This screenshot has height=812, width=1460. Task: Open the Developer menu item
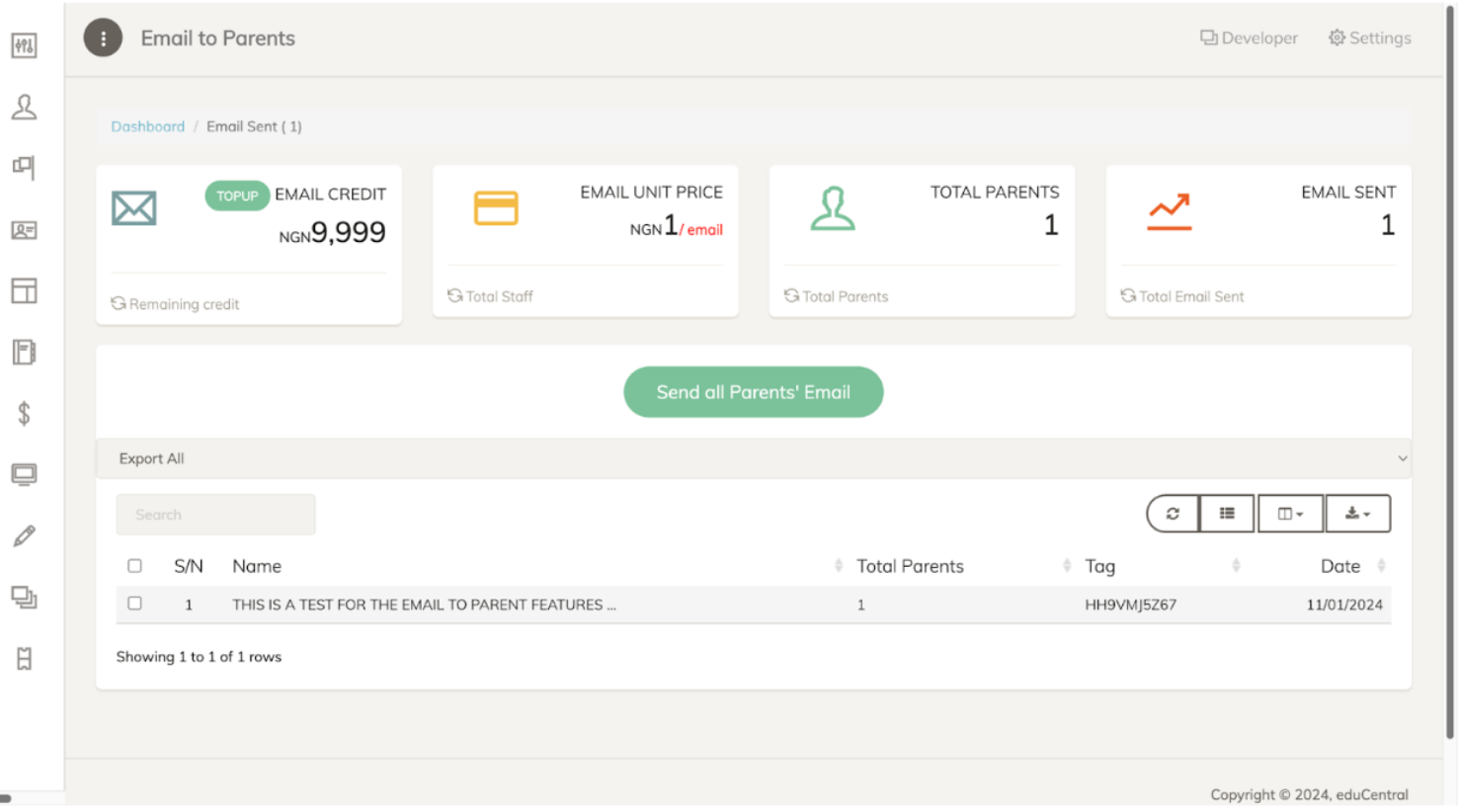(x=1249, y=39)
